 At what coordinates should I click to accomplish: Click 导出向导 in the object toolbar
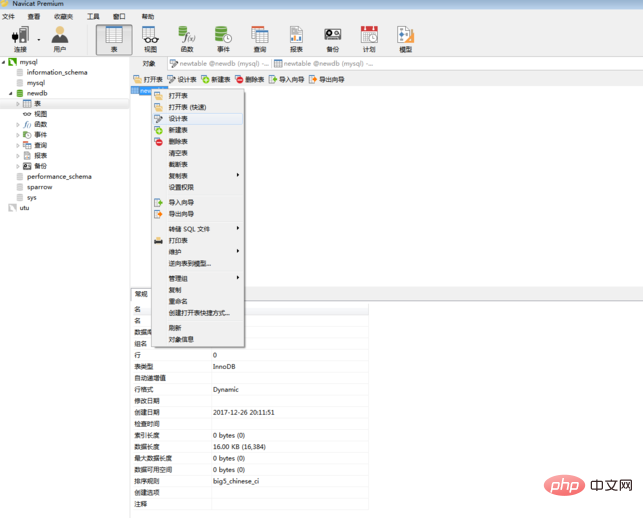(x=327, y=79)
